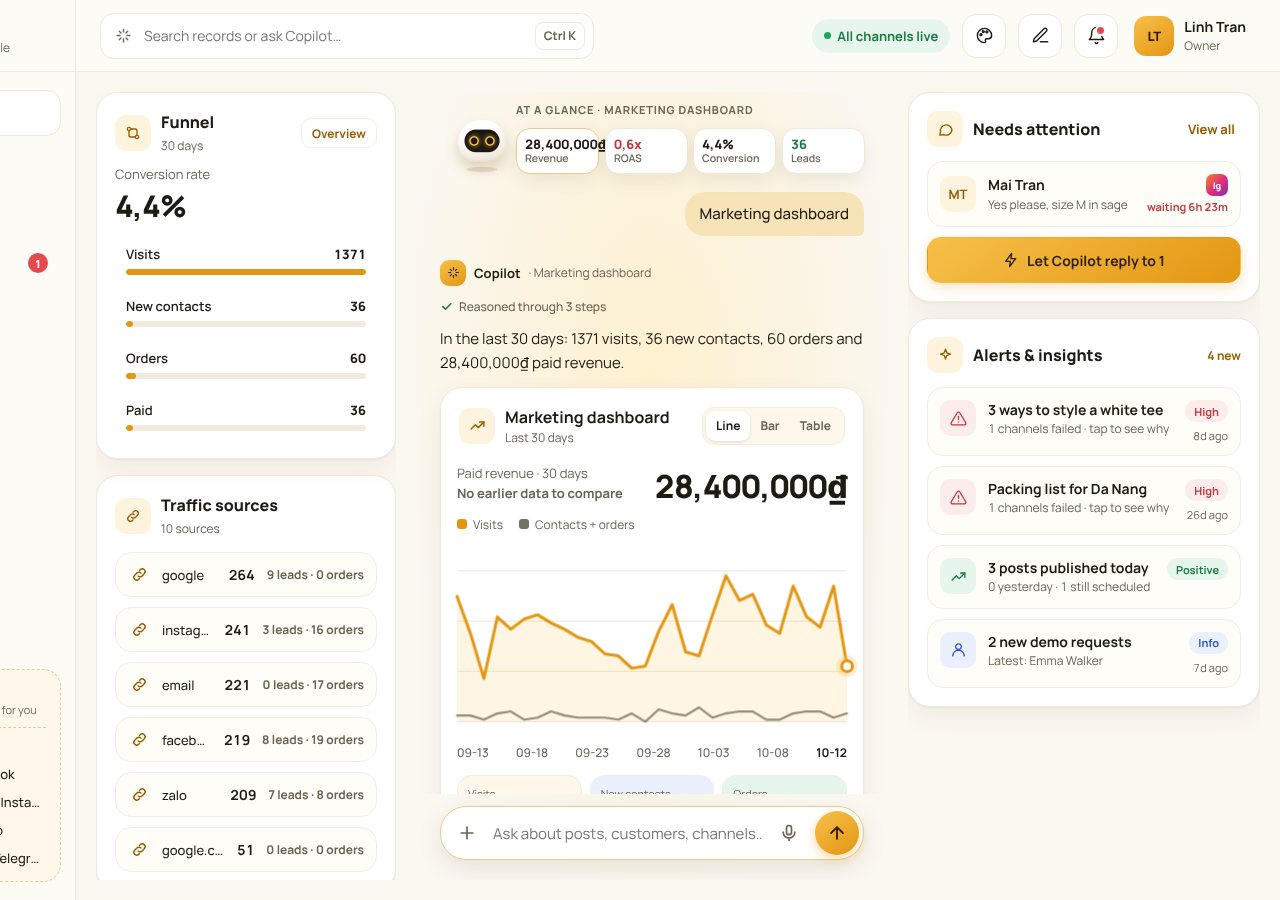Open the email traffic source row
This screenshot has height=900, width=1280.
(246, 685)
